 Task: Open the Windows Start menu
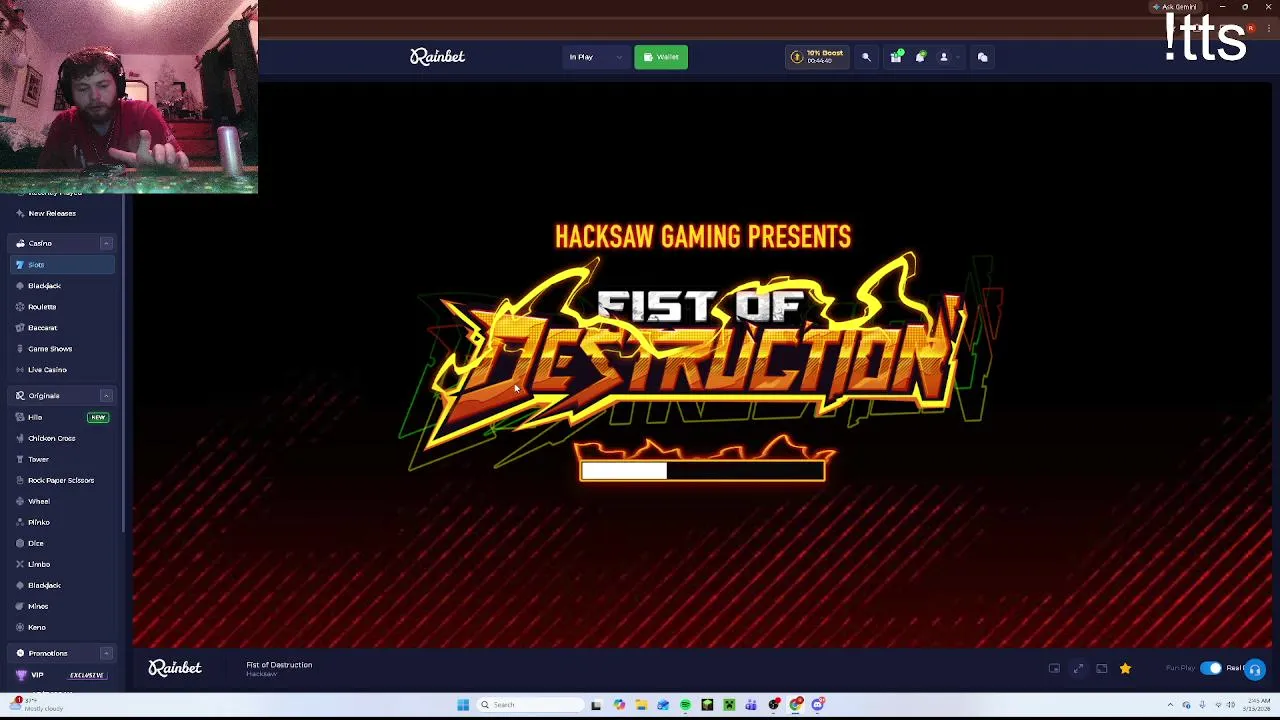[463, 705]
